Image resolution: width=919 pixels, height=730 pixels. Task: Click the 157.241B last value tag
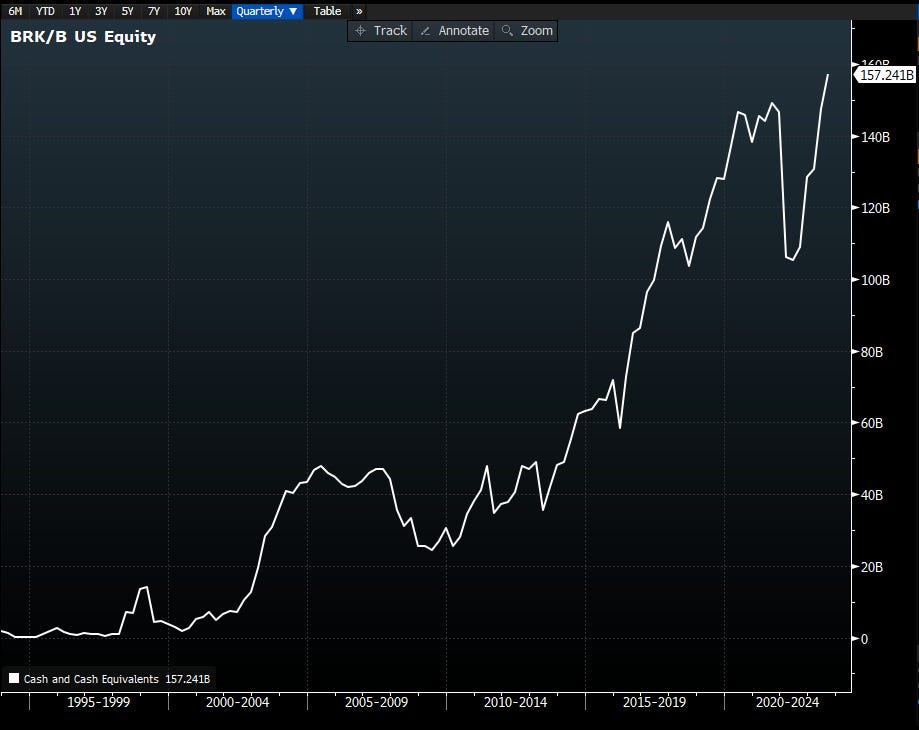(x=885, y=75)
